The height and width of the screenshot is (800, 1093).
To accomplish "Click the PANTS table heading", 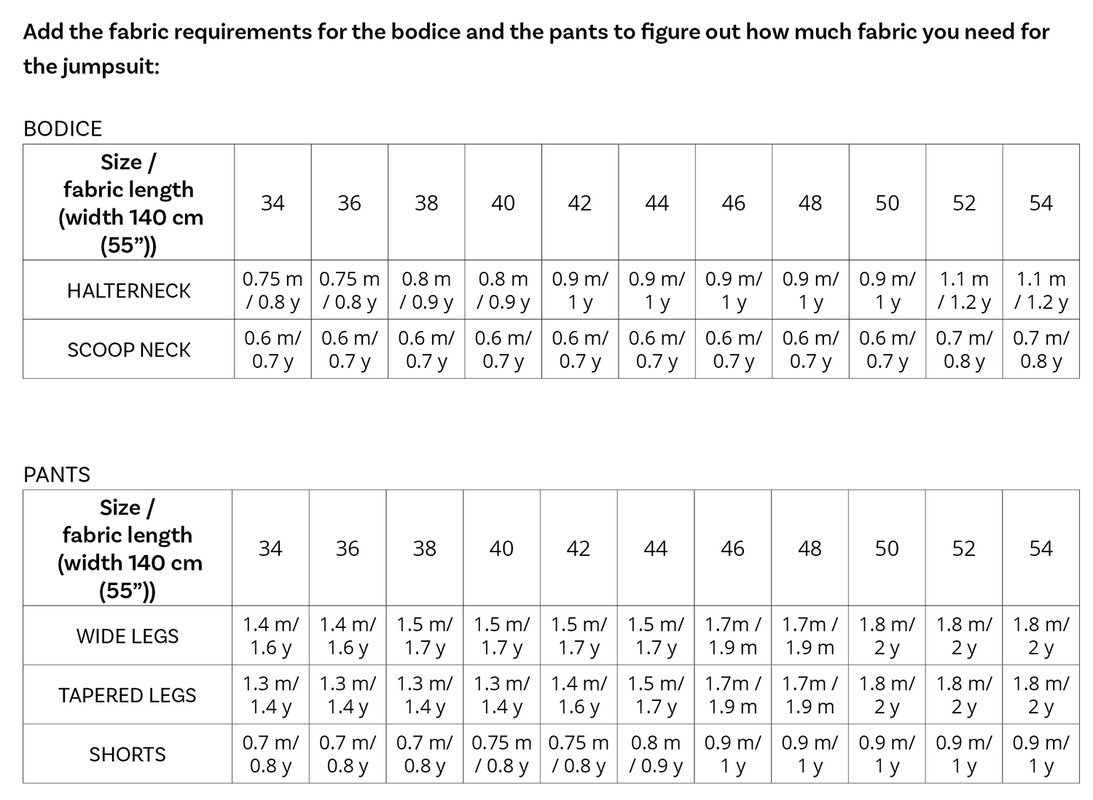I will pyautogui.click(x=56, y=475).
